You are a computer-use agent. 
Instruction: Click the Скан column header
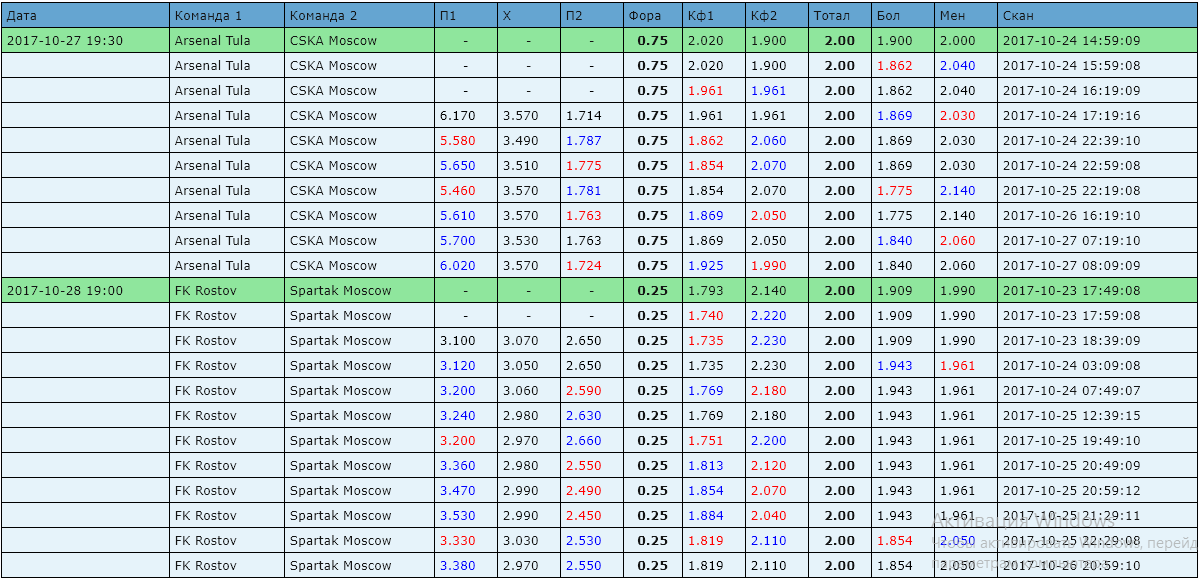[x=1018, y=16]
